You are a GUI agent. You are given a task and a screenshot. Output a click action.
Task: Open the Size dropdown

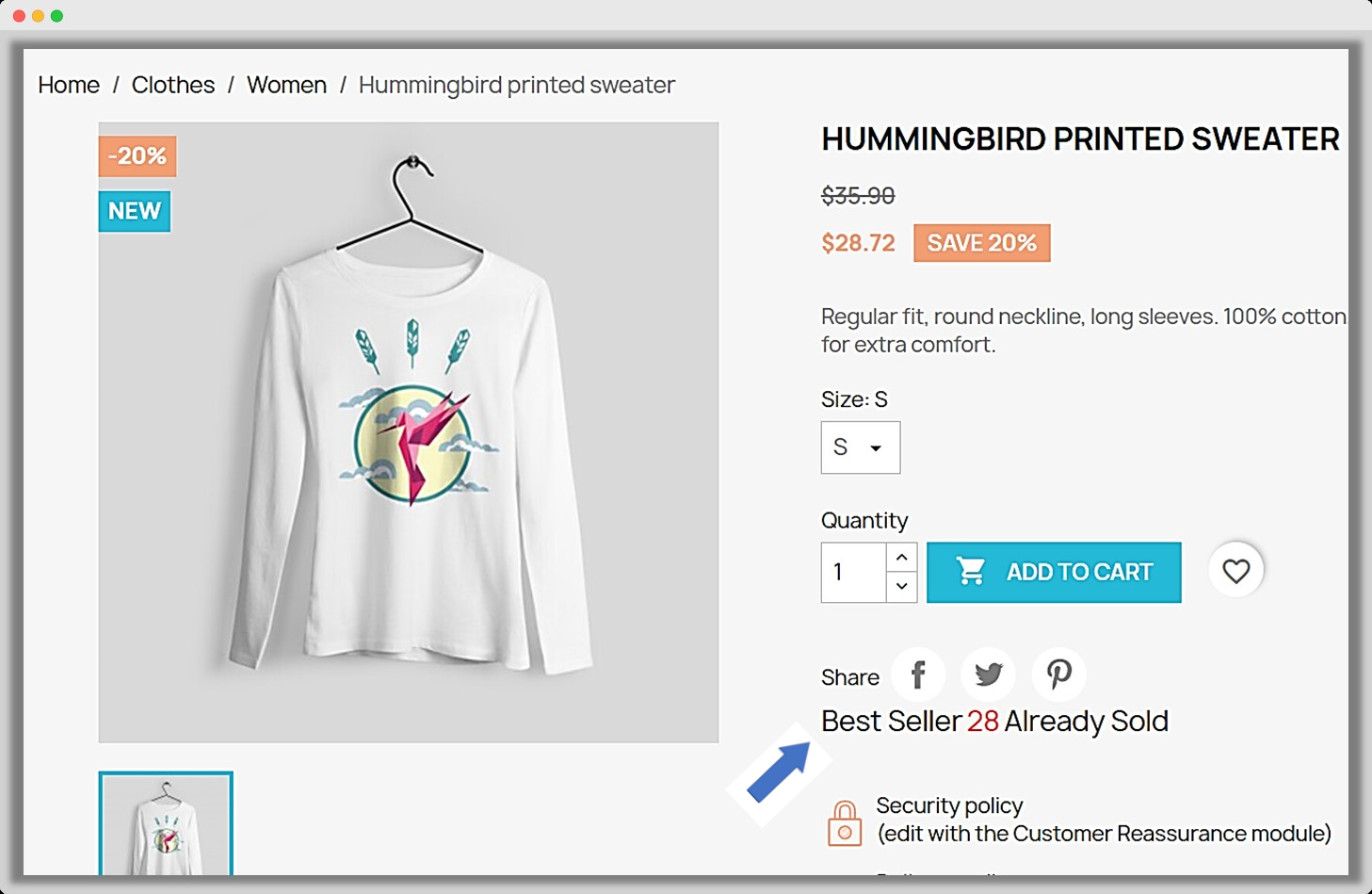(860, 447)
